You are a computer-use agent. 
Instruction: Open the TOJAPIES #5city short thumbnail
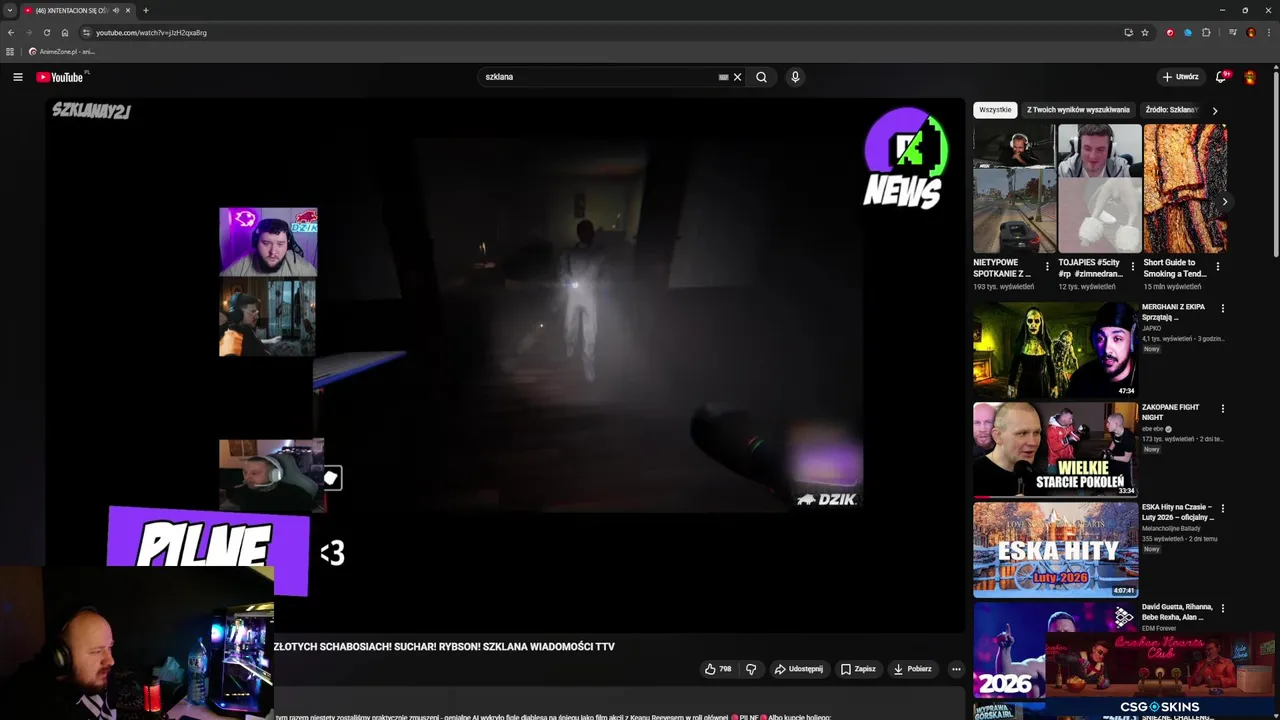(x=1100, y=188)
